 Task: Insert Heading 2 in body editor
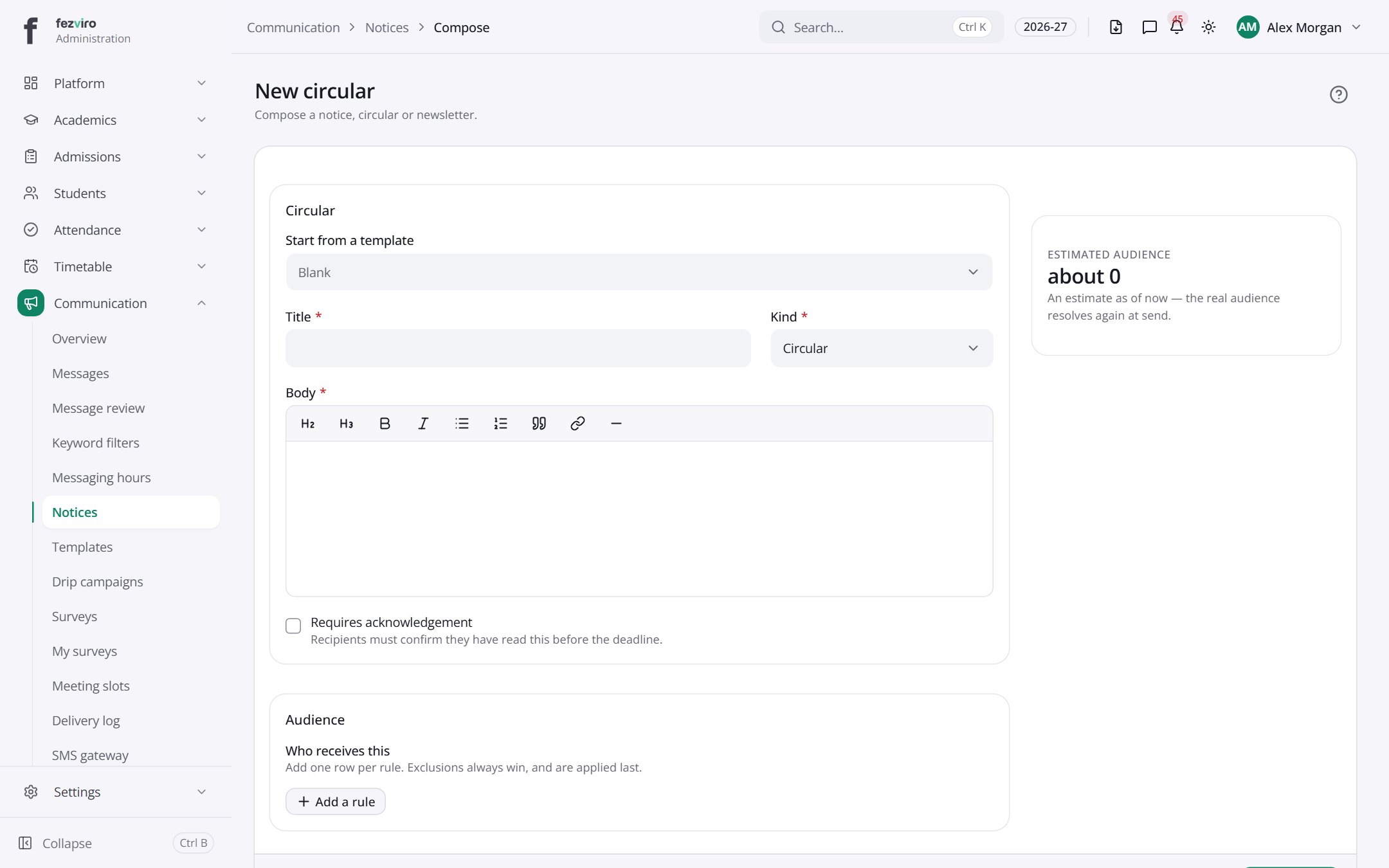pos(307,424)
